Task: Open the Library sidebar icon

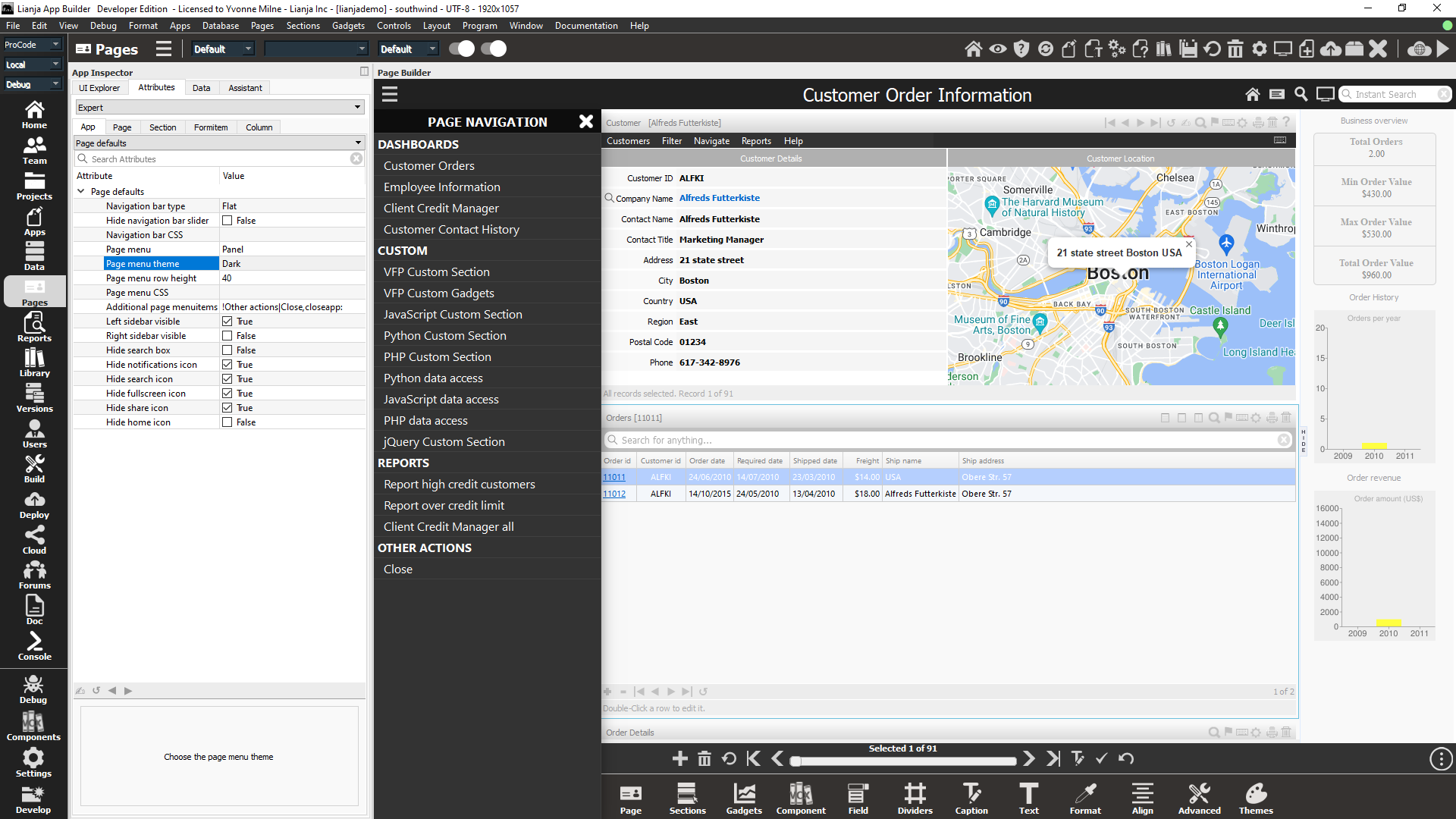Action: tap(34, 362)
